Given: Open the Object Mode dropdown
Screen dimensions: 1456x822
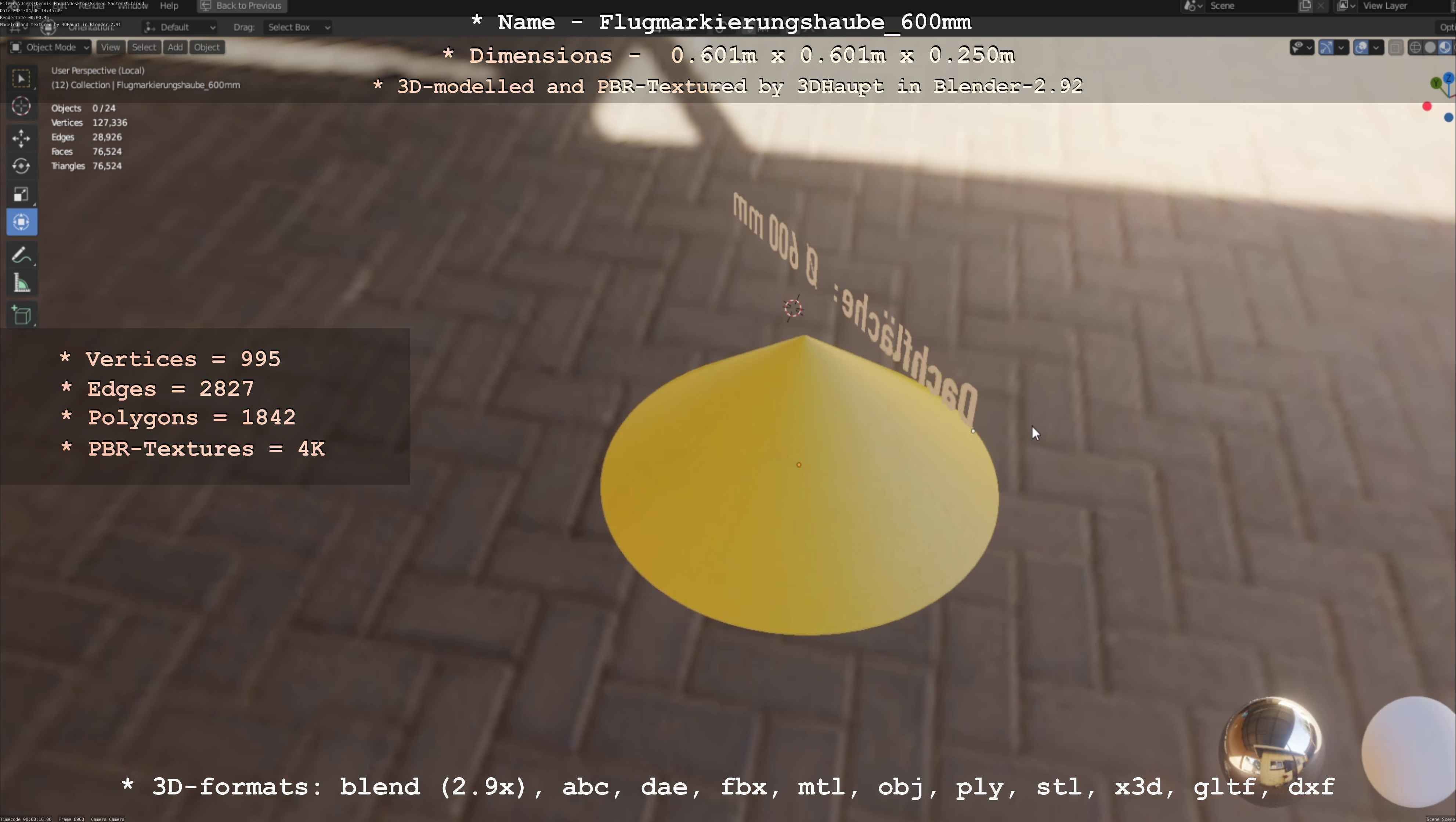Looking at the screenshot, I should [50, 47].
